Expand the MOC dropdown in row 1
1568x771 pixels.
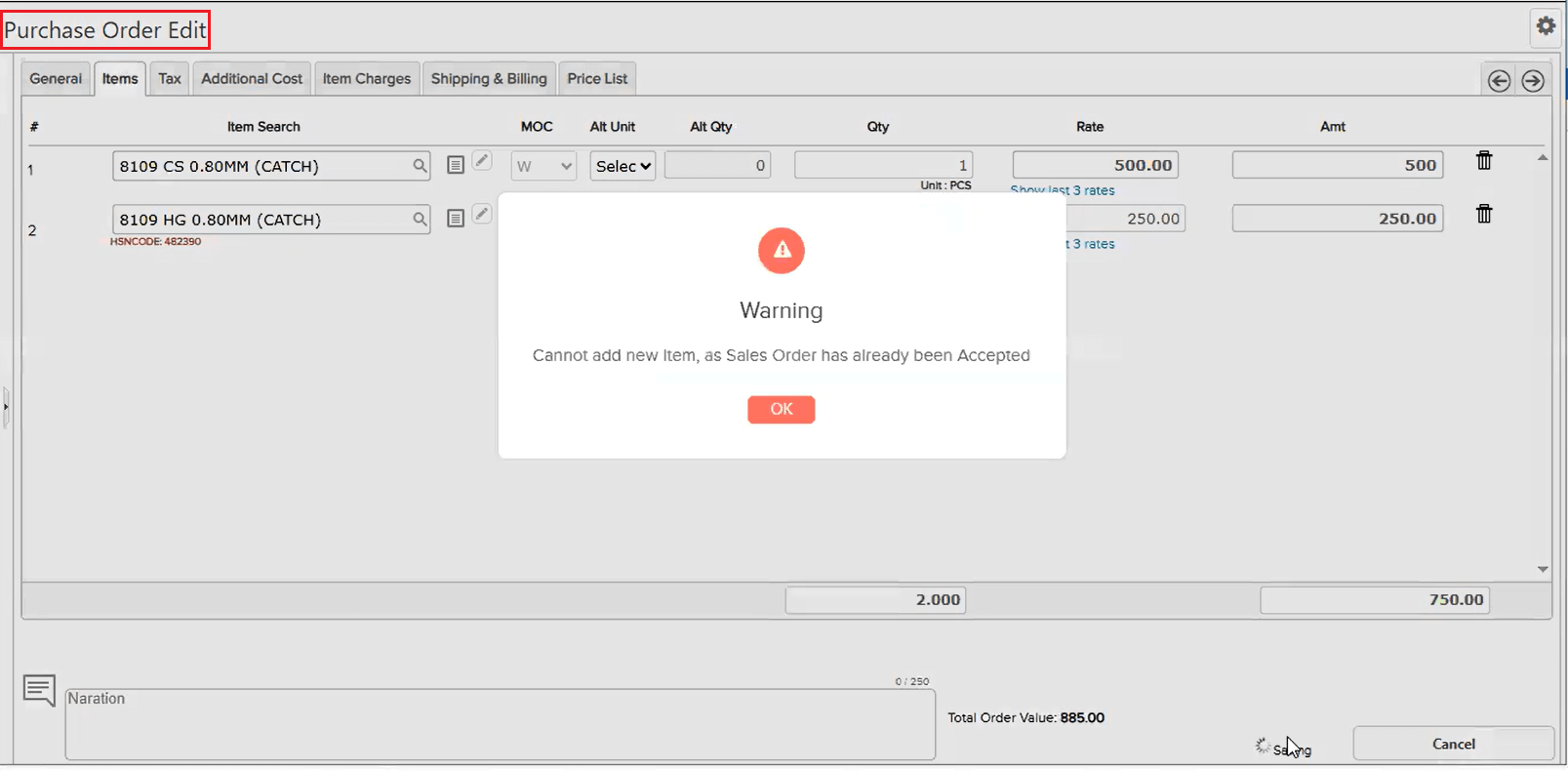(x=543, y=166)
